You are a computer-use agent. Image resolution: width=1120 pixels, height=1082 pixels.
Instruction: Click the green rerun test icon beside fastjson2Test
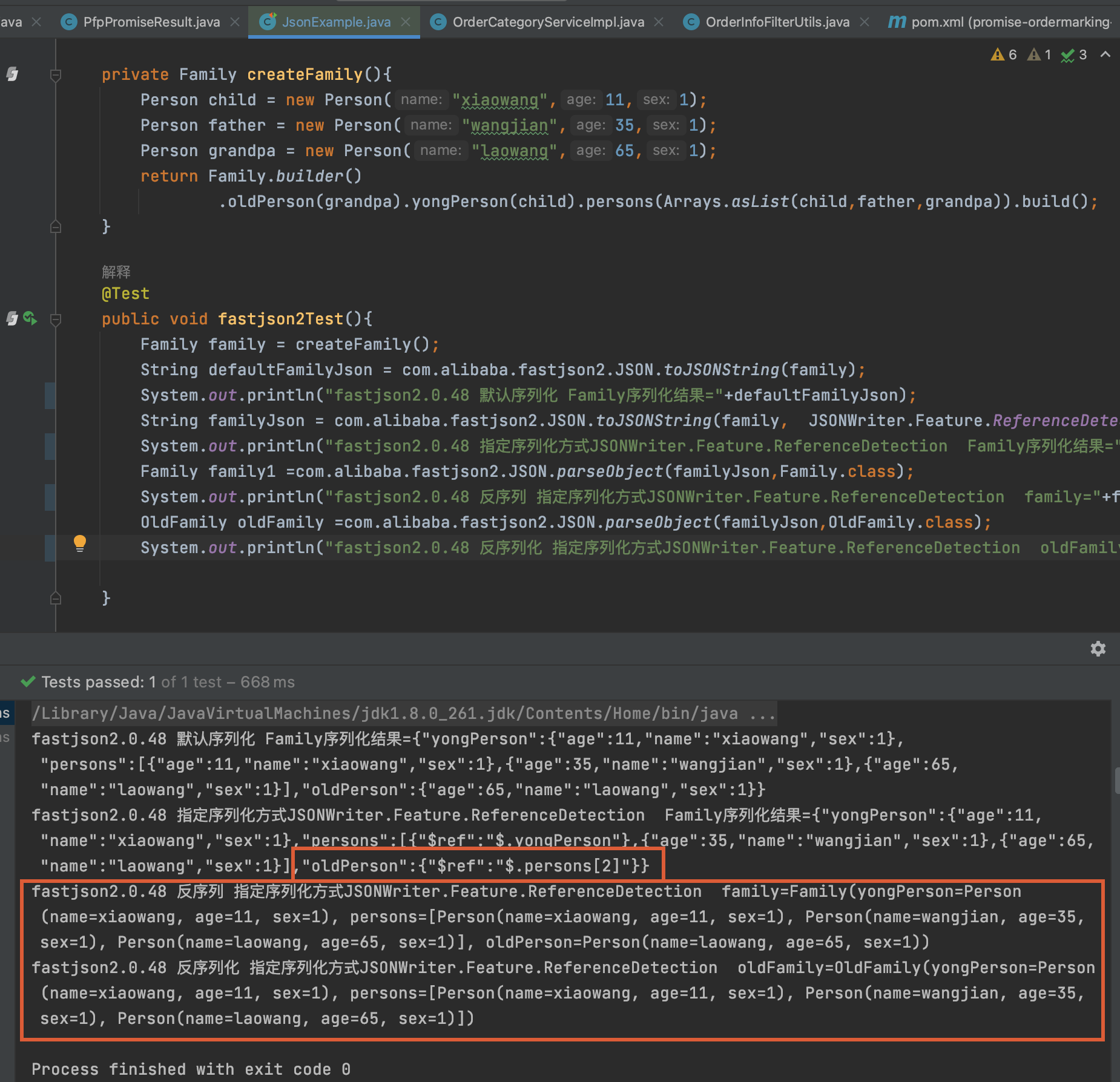29,319
